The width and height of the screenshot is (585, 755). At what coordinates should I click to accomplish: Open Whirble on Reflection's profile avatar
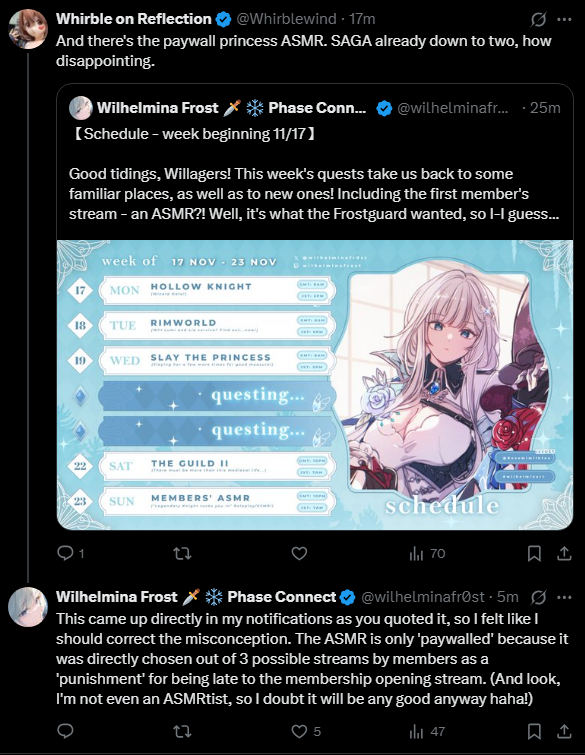point(28,29)
